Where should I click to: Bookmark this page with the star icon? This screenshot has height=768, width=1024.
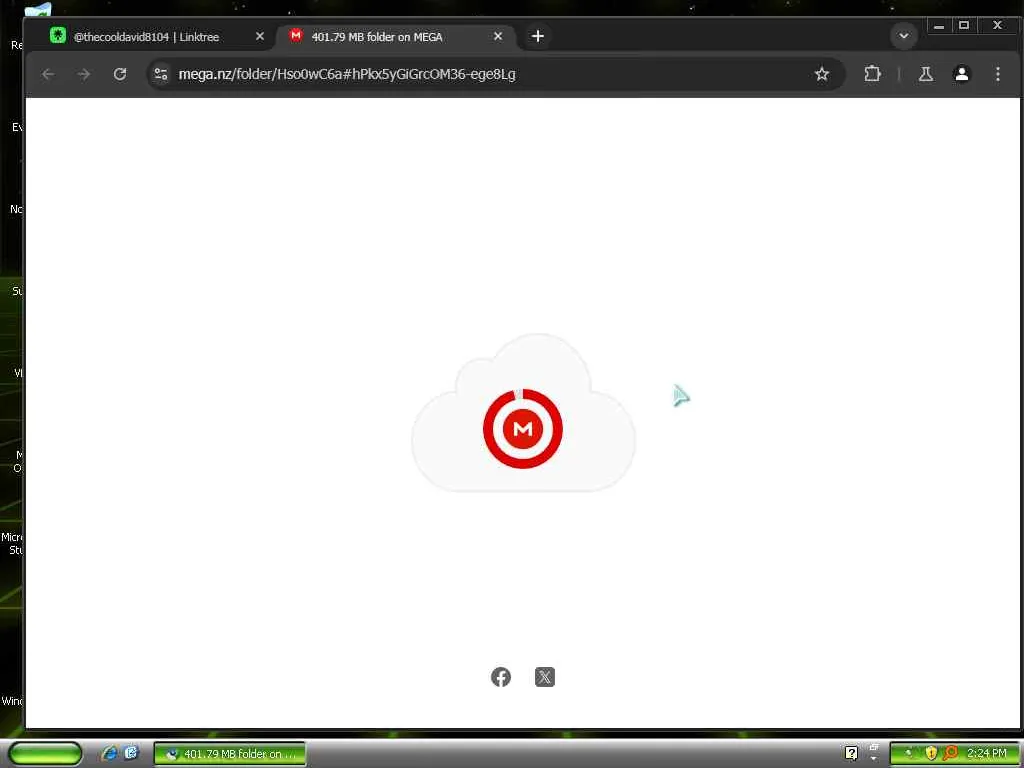[x=822, y=74]
